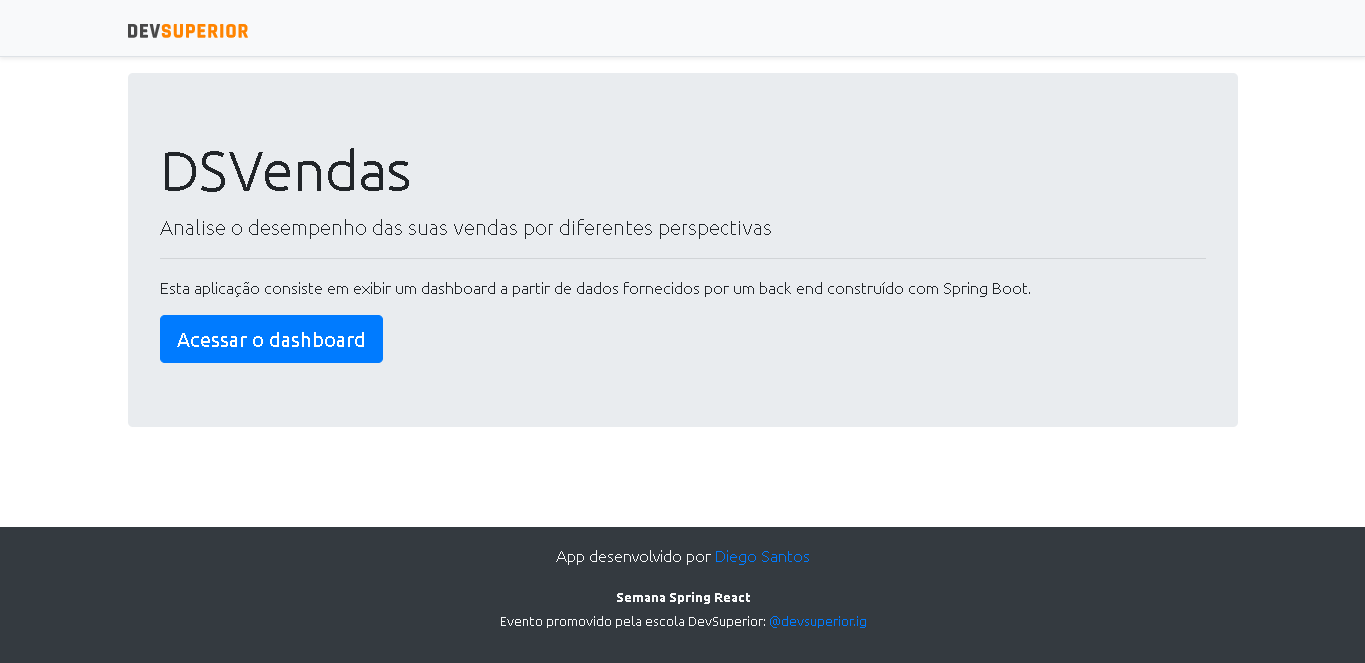
Task: Click the paragraph starting 'Esta aplicação consiste'
Action: point(595,289)
